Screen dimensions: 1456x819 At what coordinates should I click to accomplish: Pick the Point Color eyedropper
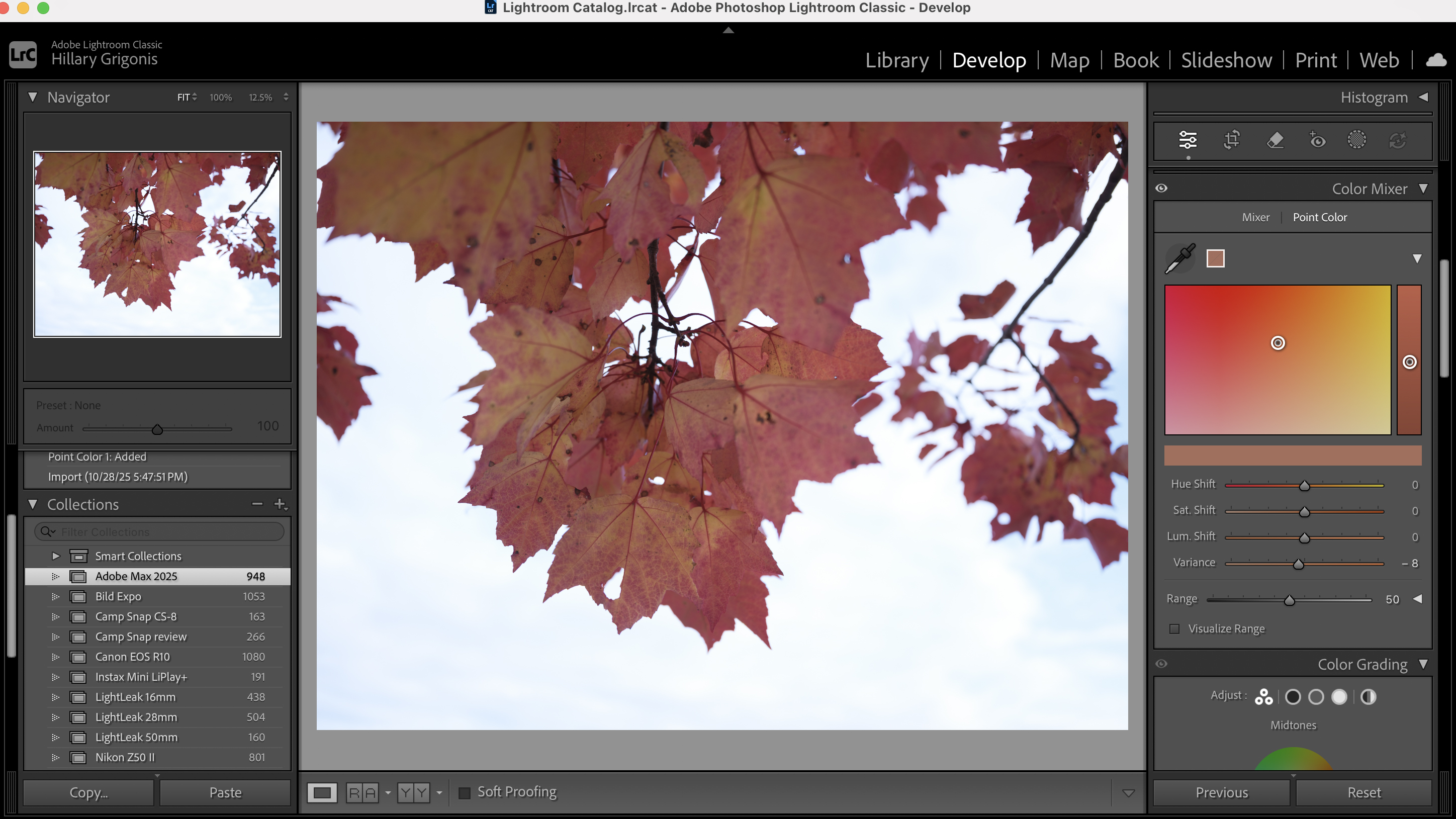pos(1180,259)
